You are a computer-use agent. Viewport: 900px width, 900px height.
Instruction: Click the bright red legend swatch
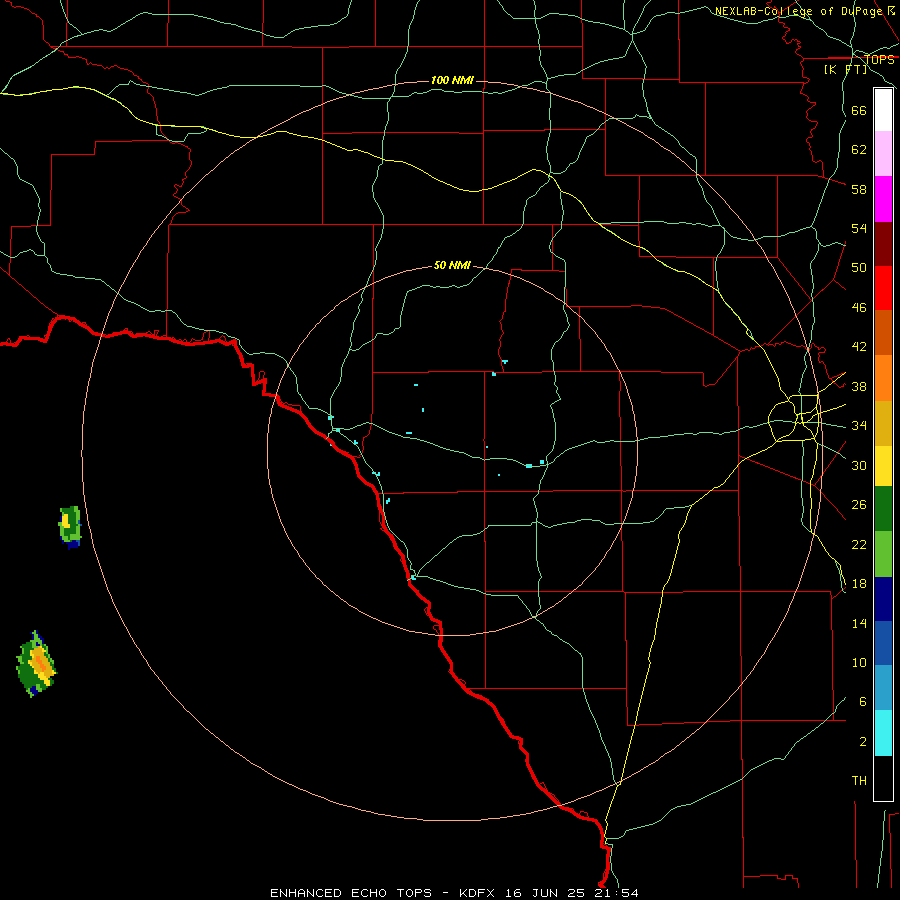point(883,288)
